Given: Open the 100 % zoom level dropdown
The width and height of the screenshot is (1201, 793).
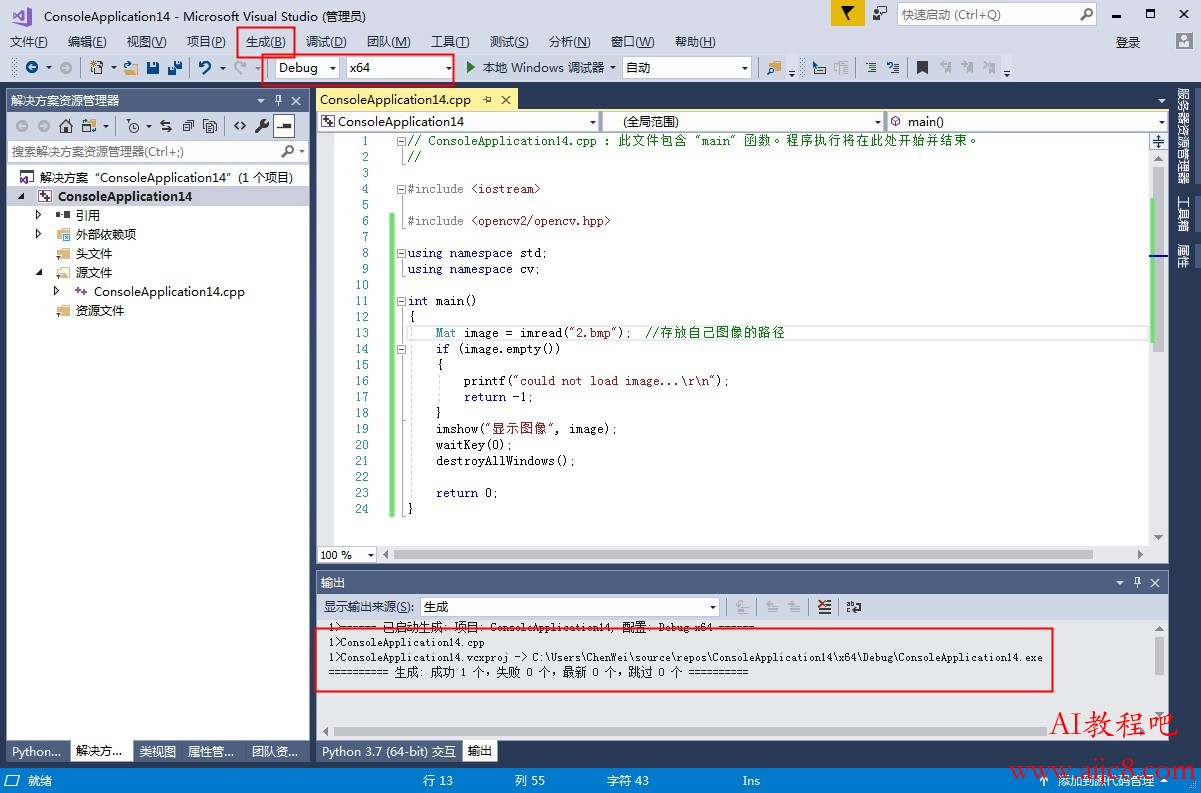Looking at the screenshot, I should (x=347, y=554).
